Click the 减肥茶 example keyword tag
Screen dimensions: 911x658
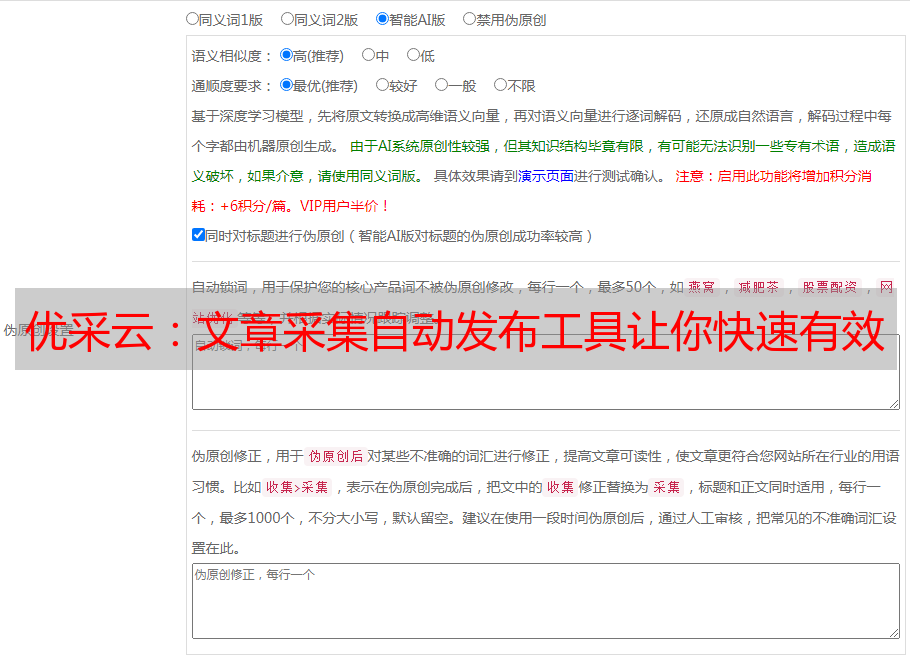click(x=758, y=287)
